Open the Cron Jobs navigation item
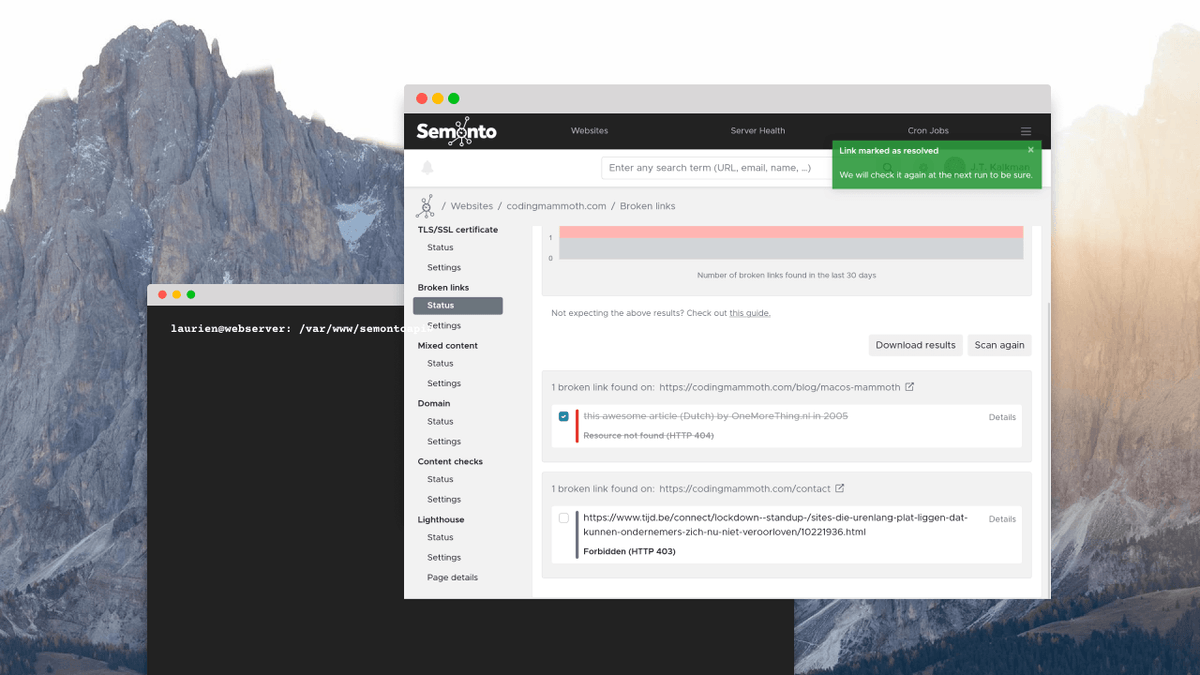 coord(928,131)
